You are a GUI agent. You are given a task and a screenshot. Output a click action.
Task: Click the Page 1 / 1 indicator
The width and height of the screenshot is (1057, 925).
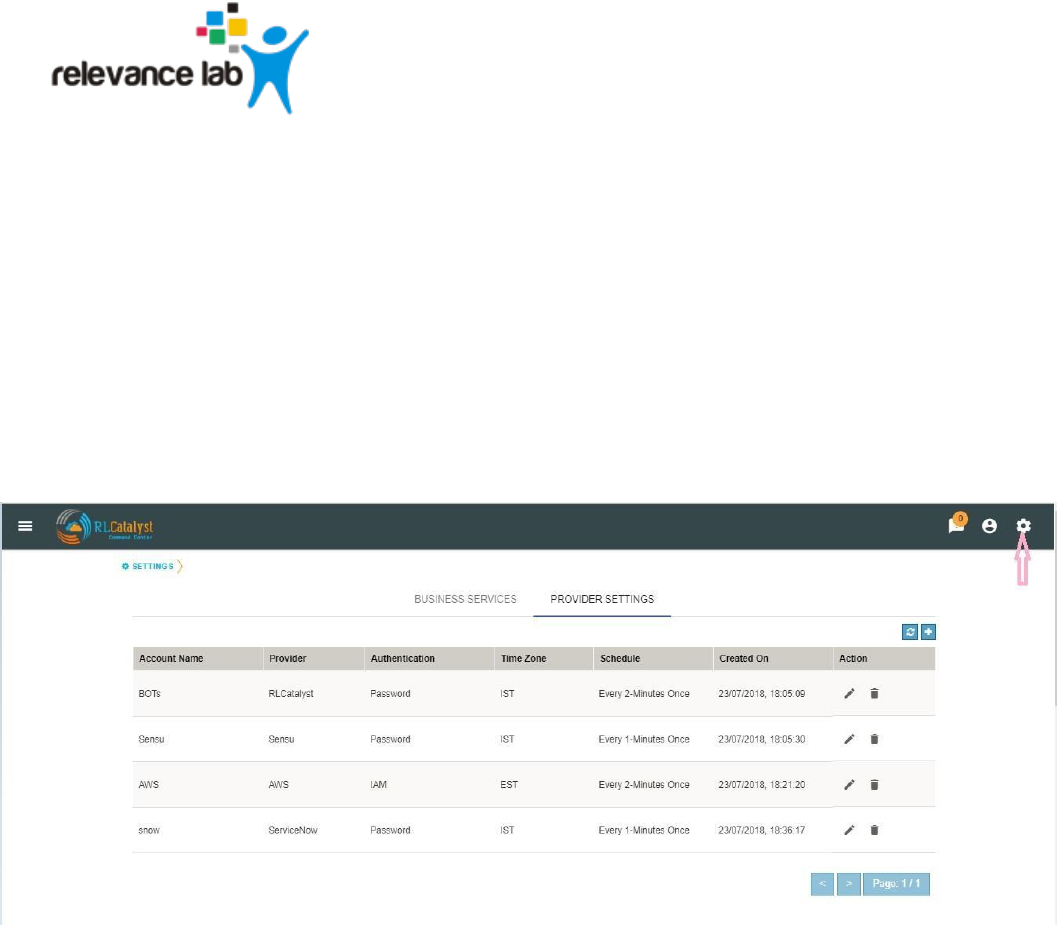click(x=897, y=883)
